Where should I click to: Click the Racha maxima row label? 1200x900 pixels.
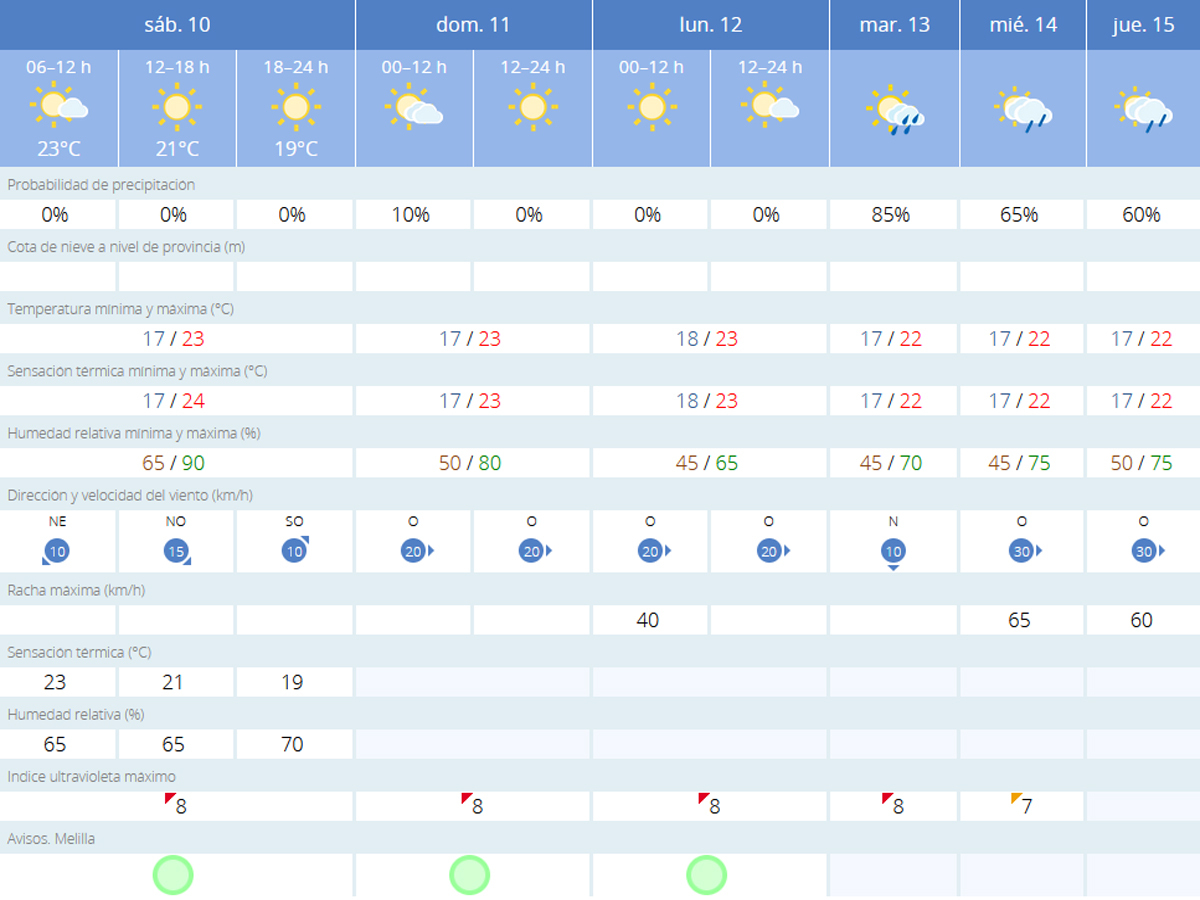point(76,590)
